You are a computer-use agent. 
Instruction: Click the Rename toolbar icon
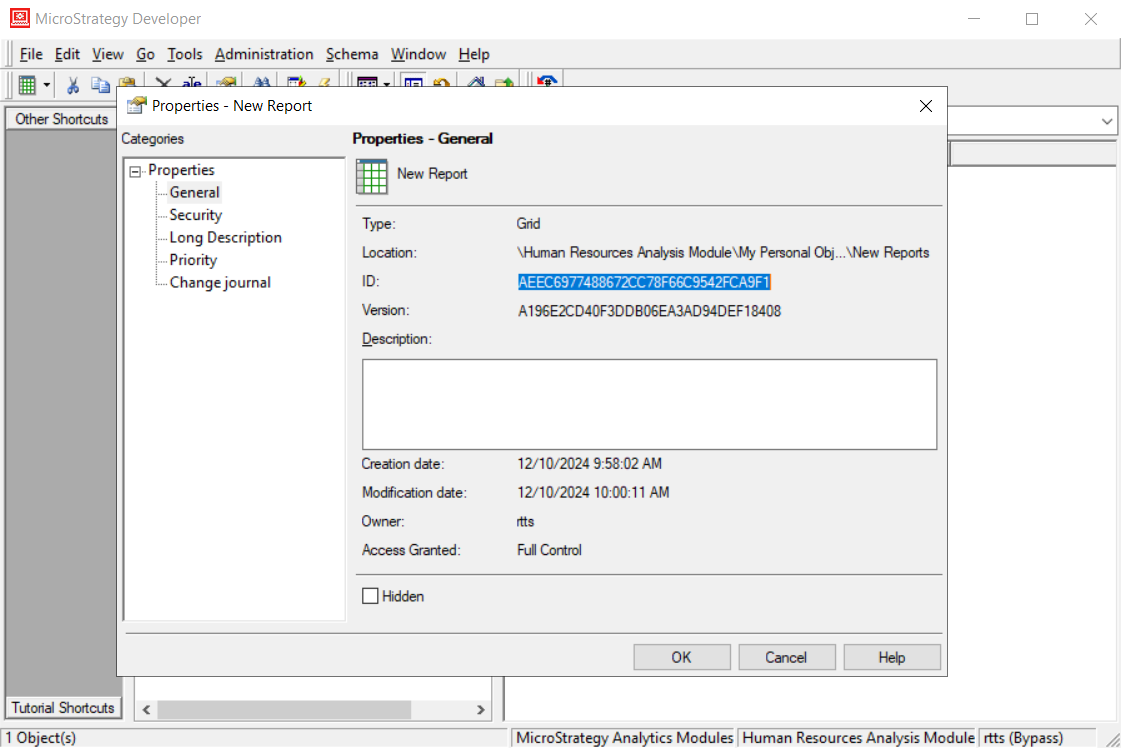[191, 82]
